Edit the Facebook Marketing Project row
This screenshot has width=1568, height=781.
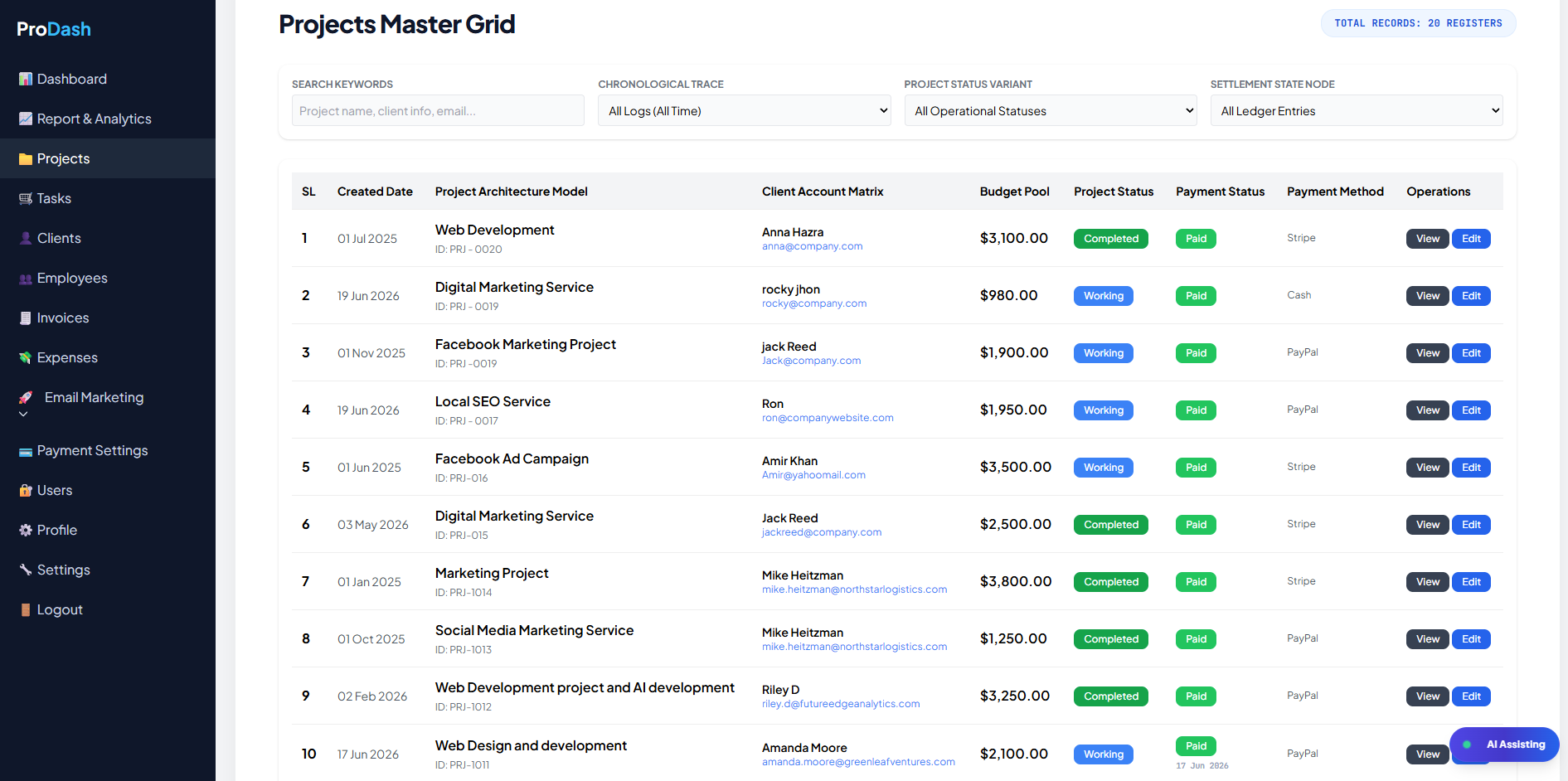coord(1471,353)
